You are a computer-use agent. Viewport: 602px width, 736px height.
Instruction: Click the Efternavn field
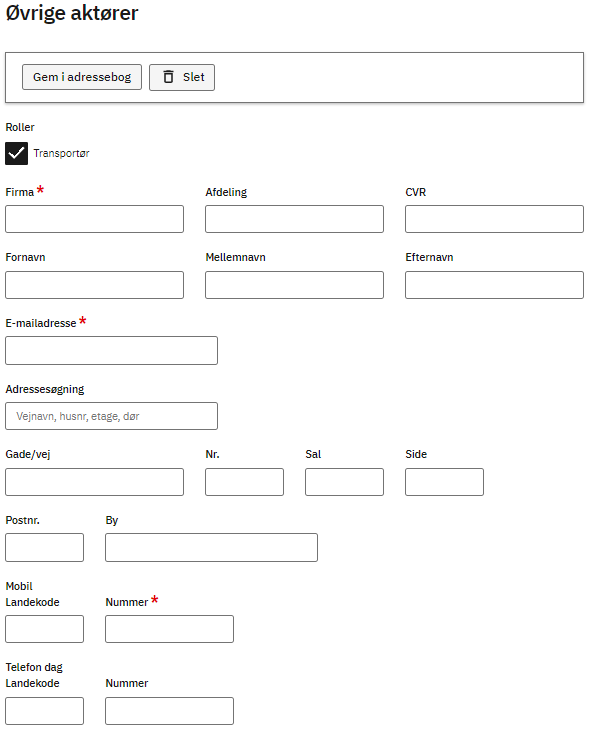coord(494,285)
